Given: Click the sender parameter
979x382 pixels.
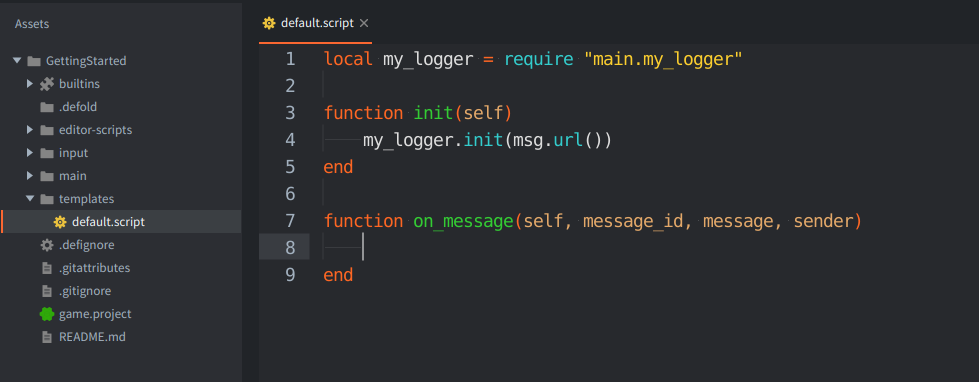Looking at the screenshot, I should pyautogui.click(x=823, y=222).
